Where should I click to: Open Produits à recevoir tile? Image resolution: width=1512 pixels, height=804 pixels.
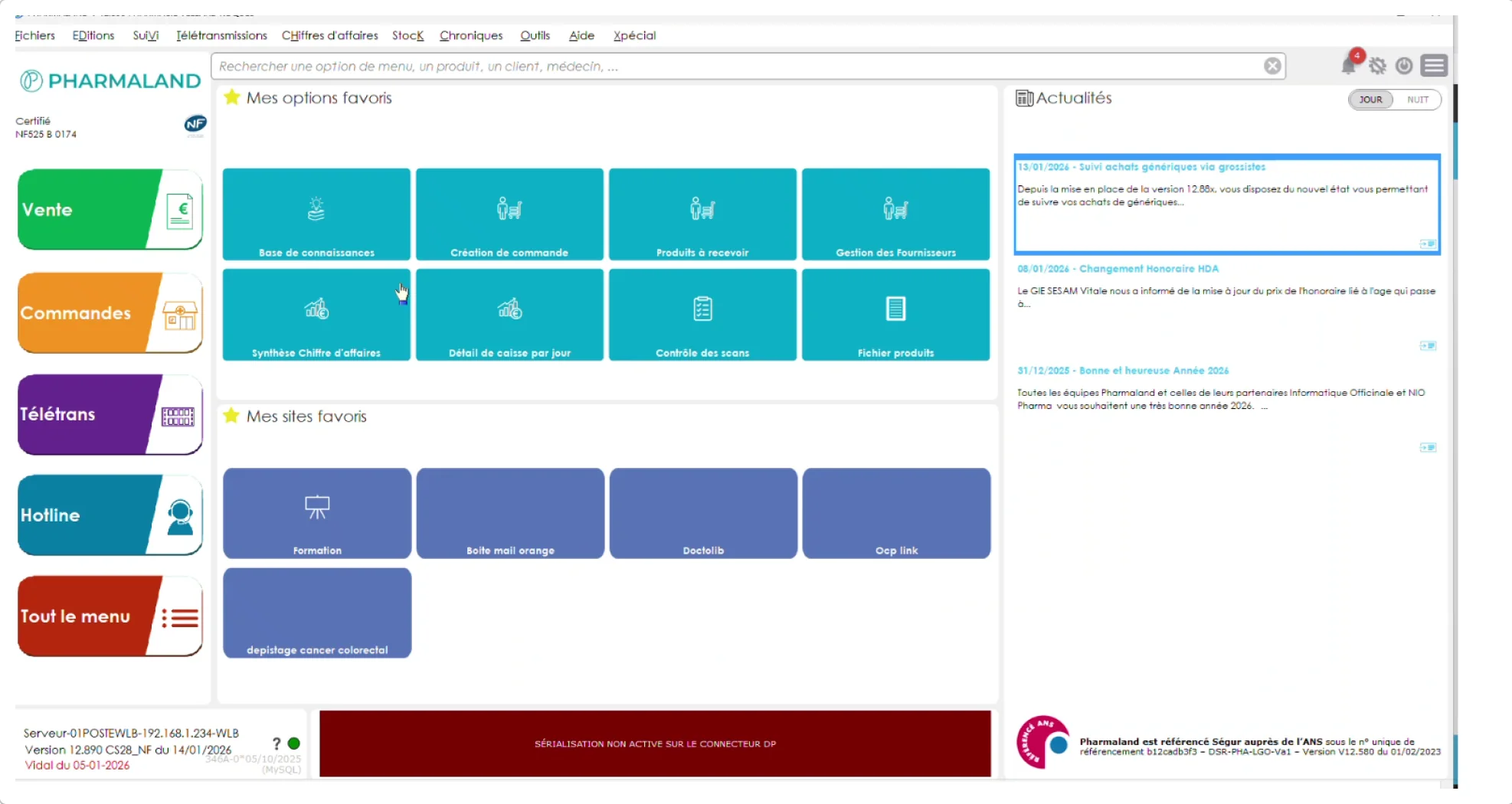702,214
